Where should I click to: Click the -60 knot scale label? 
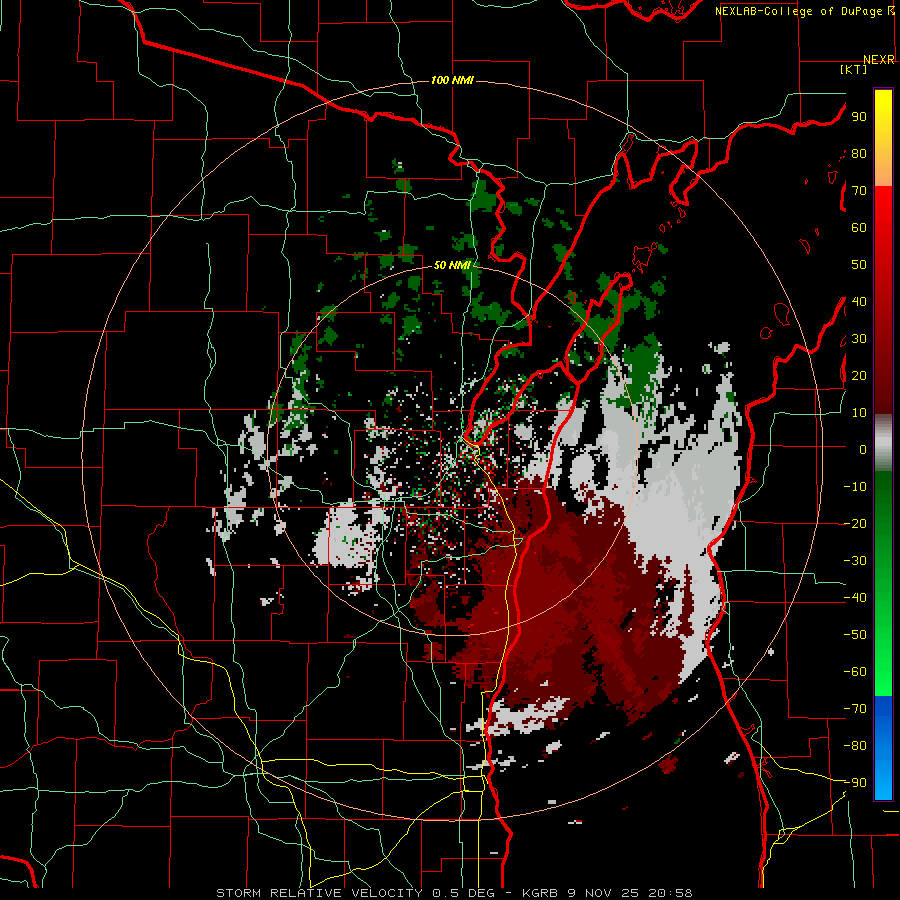click(855, 672)
